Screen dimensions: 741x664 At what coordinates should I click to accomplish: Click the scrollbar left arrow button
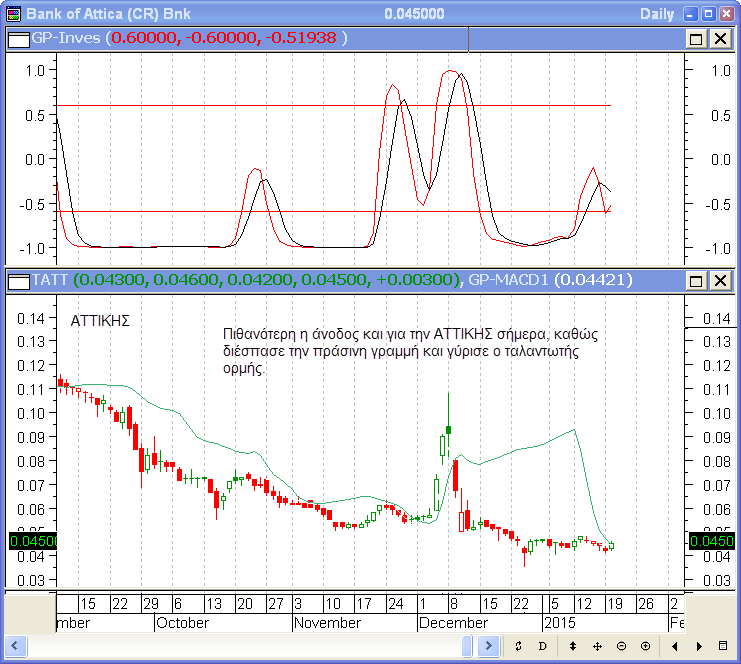coord(15,646)
